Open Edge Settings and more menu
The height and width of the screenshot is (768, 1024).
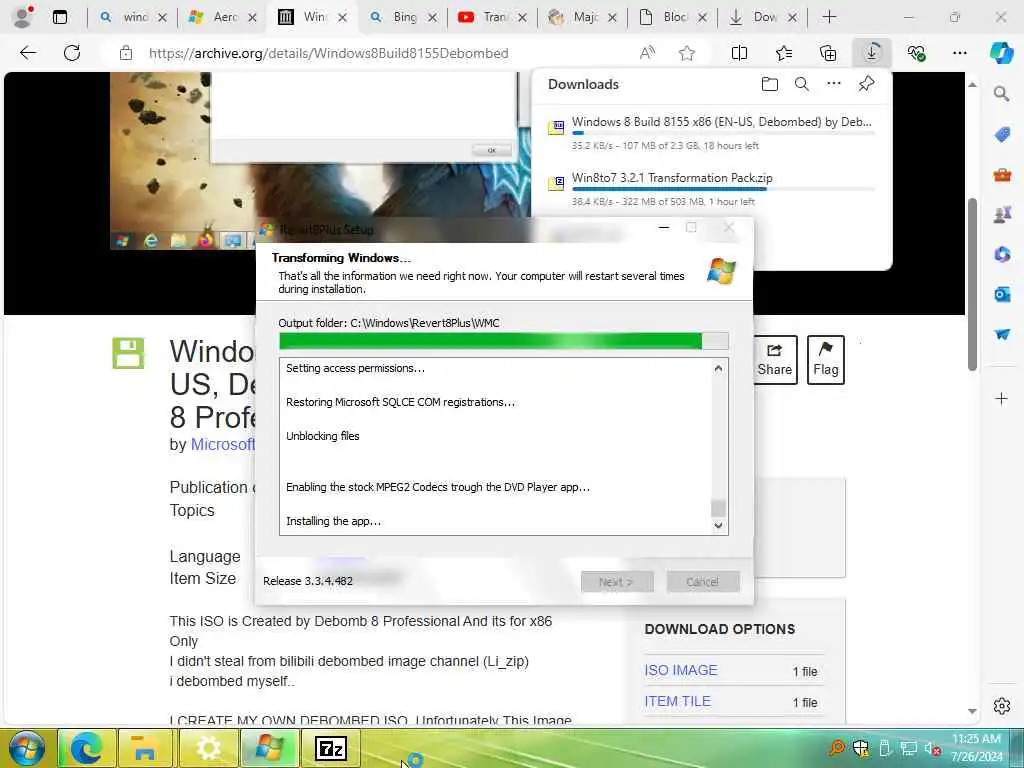tap(959, 53)
